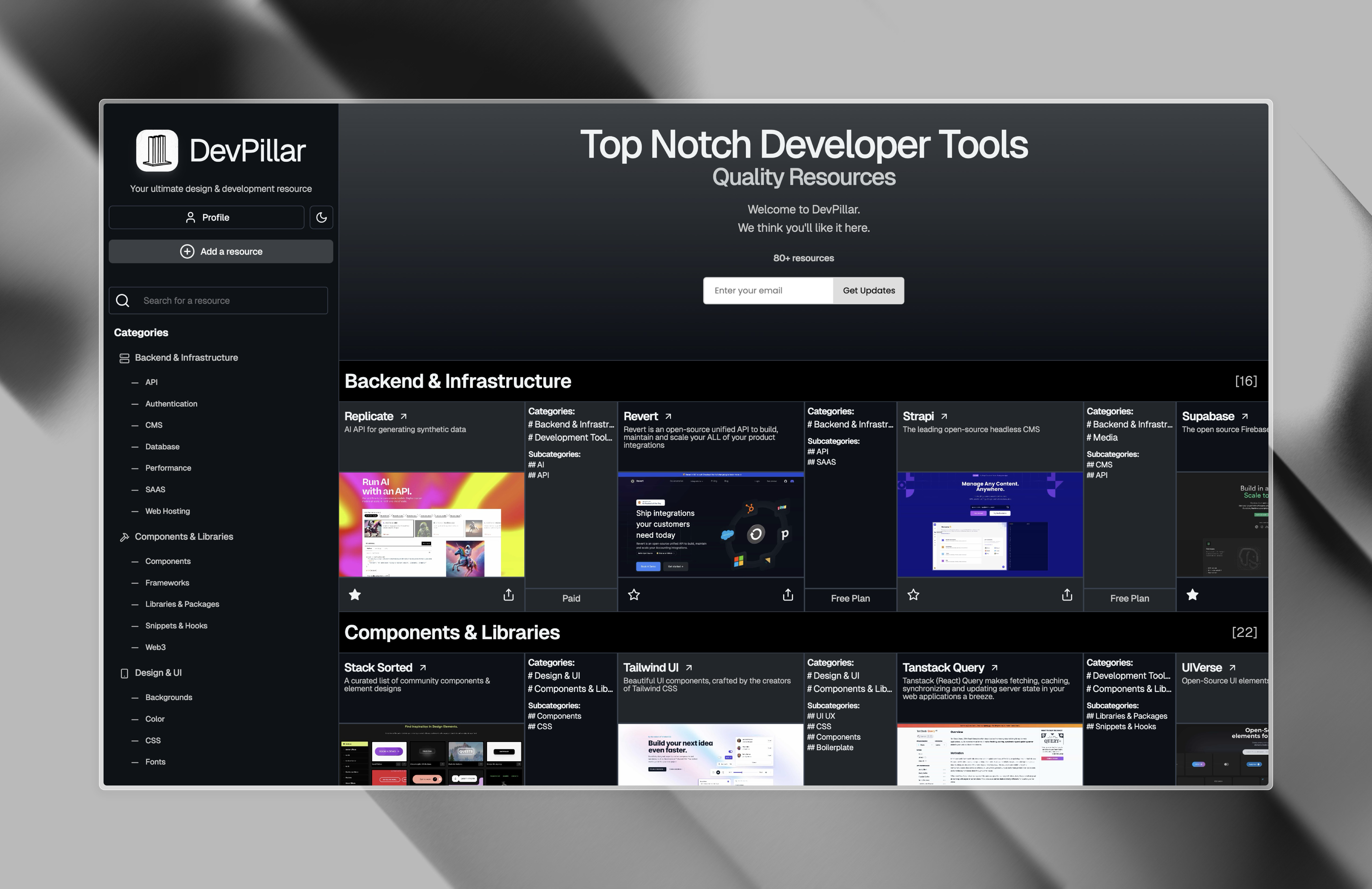The height and width of the screenshot is (889, 1372).
Task: Open the Backgrounds subcategory
Action: tap(169, 697)
